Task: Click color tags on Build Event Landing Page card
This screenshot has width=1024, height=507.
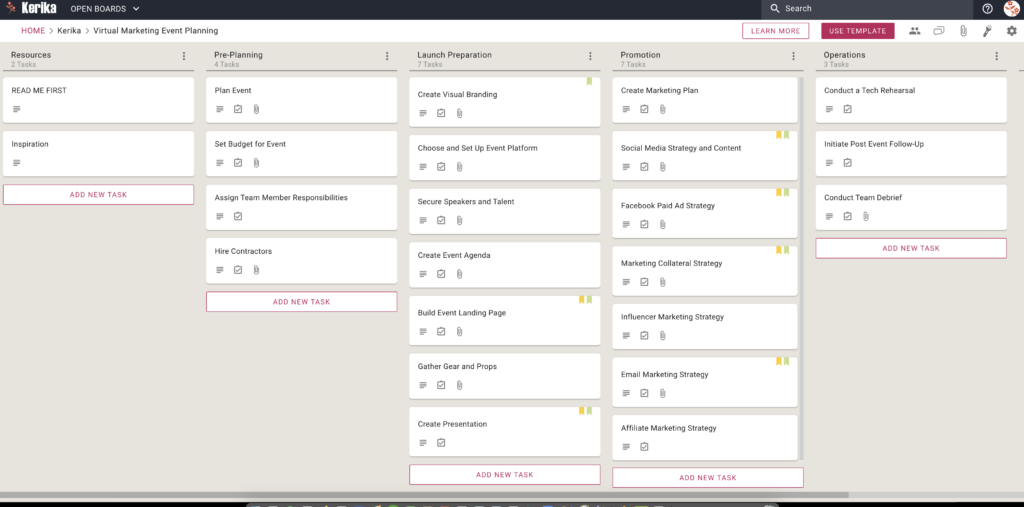Action: pos(585,300)
